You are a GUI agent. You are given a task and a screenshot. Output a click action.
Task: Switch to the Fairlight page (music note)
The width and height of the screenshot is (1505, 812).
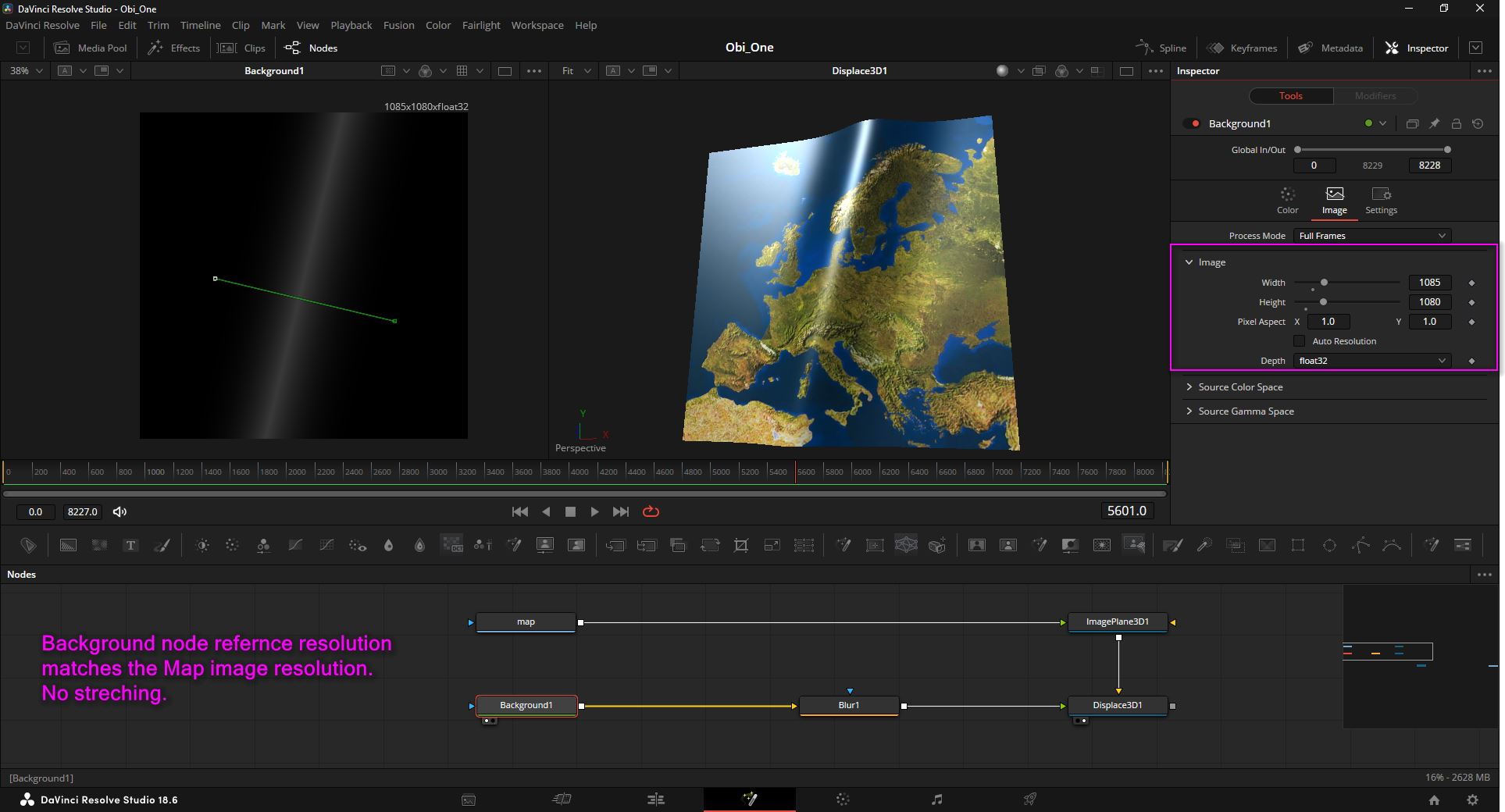tap(936, 799)
